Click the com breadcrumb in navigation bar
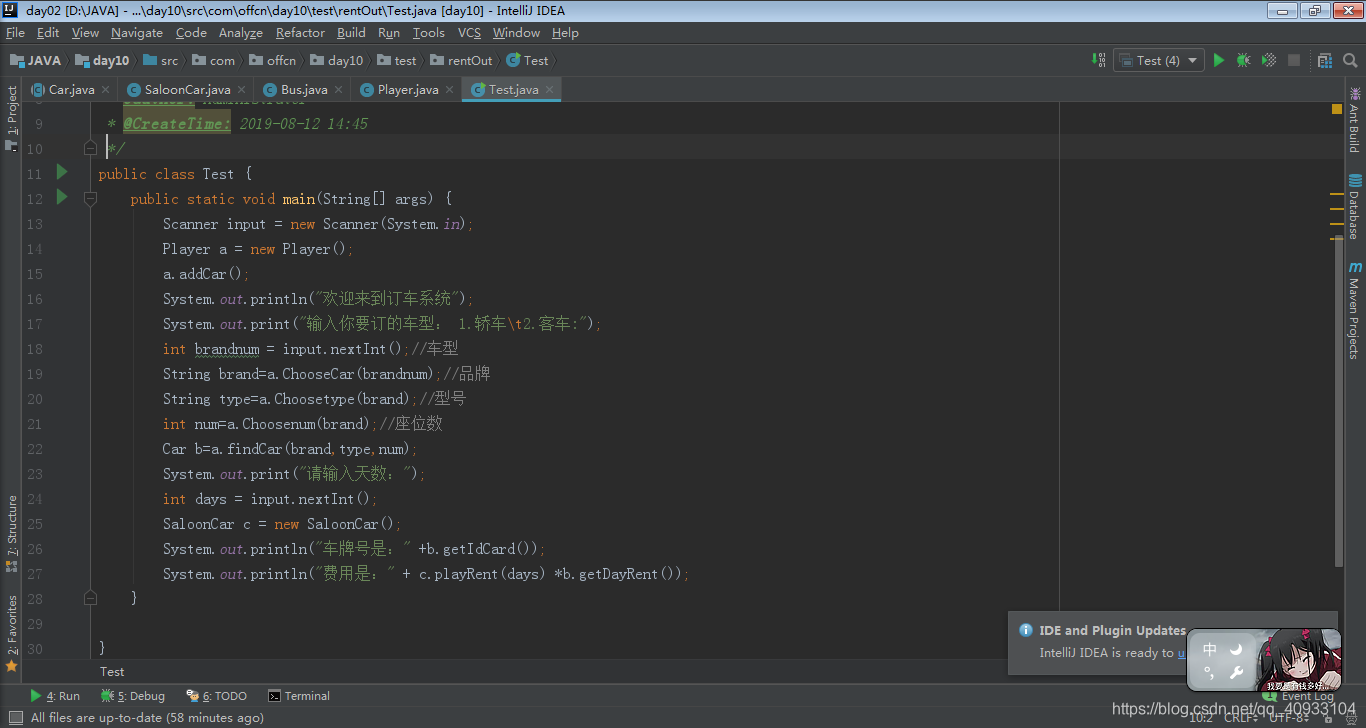The height and width of the screenshot is (728, 1366). coord(214,60)
